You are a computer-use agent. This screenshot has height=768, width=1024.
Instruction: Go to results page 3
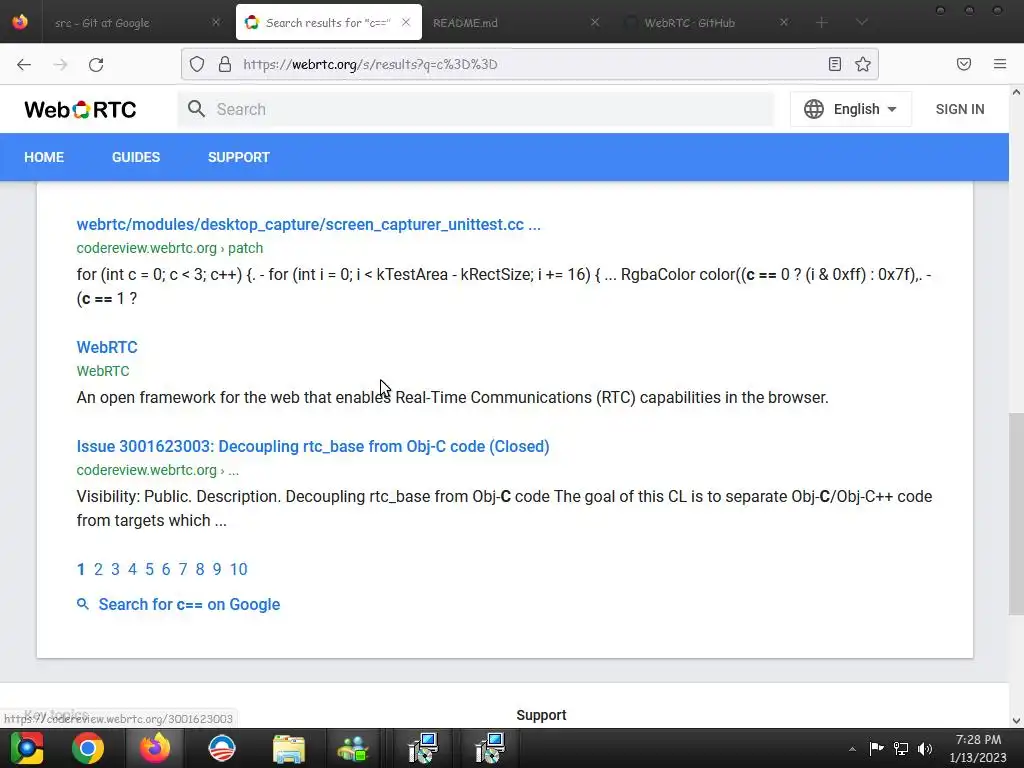115,569
